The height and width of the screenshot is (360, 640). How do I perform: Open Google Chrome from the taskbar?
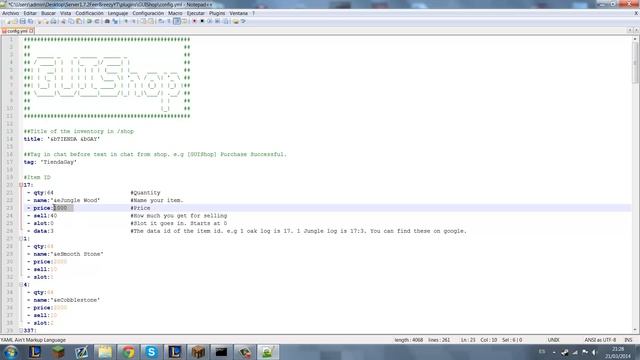(x=128, y=352)
